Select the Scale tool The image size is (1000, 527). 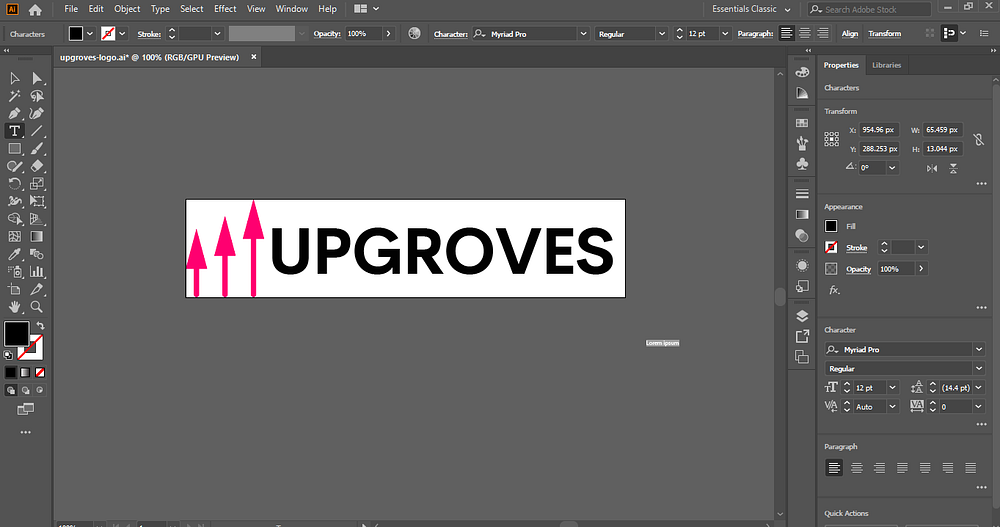pyautogui.click(x=37, y=184)
